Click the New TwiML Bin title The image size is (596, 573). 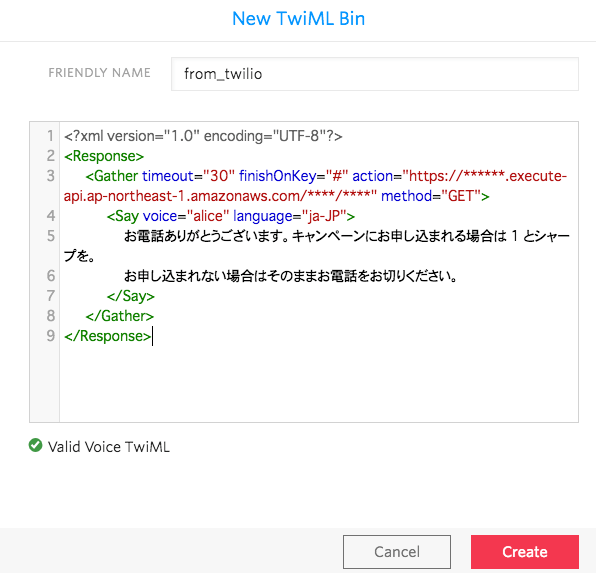(x=298, y=18)
